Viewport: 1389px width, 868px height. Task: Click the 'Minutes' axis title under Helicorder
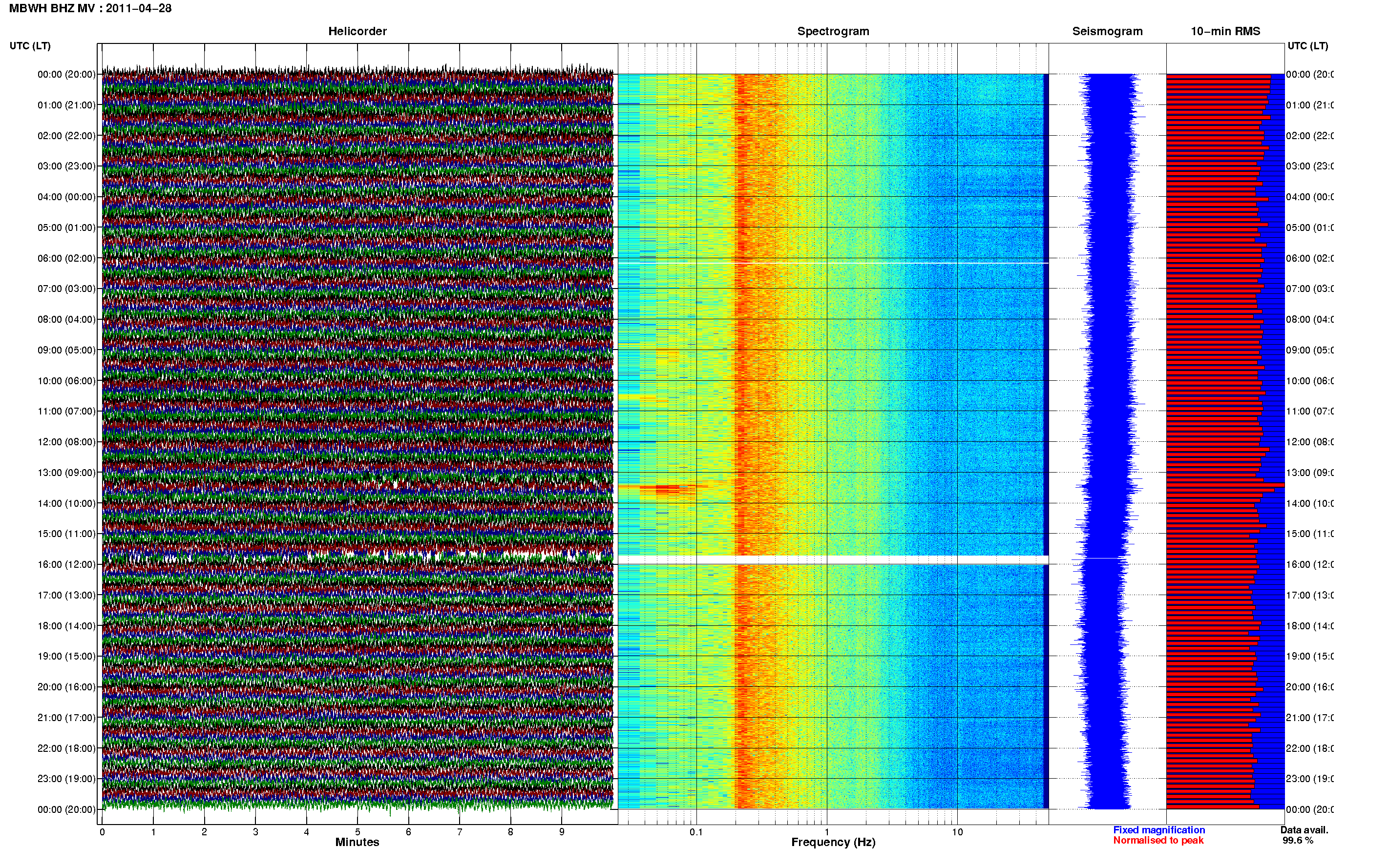pos(357,842)
